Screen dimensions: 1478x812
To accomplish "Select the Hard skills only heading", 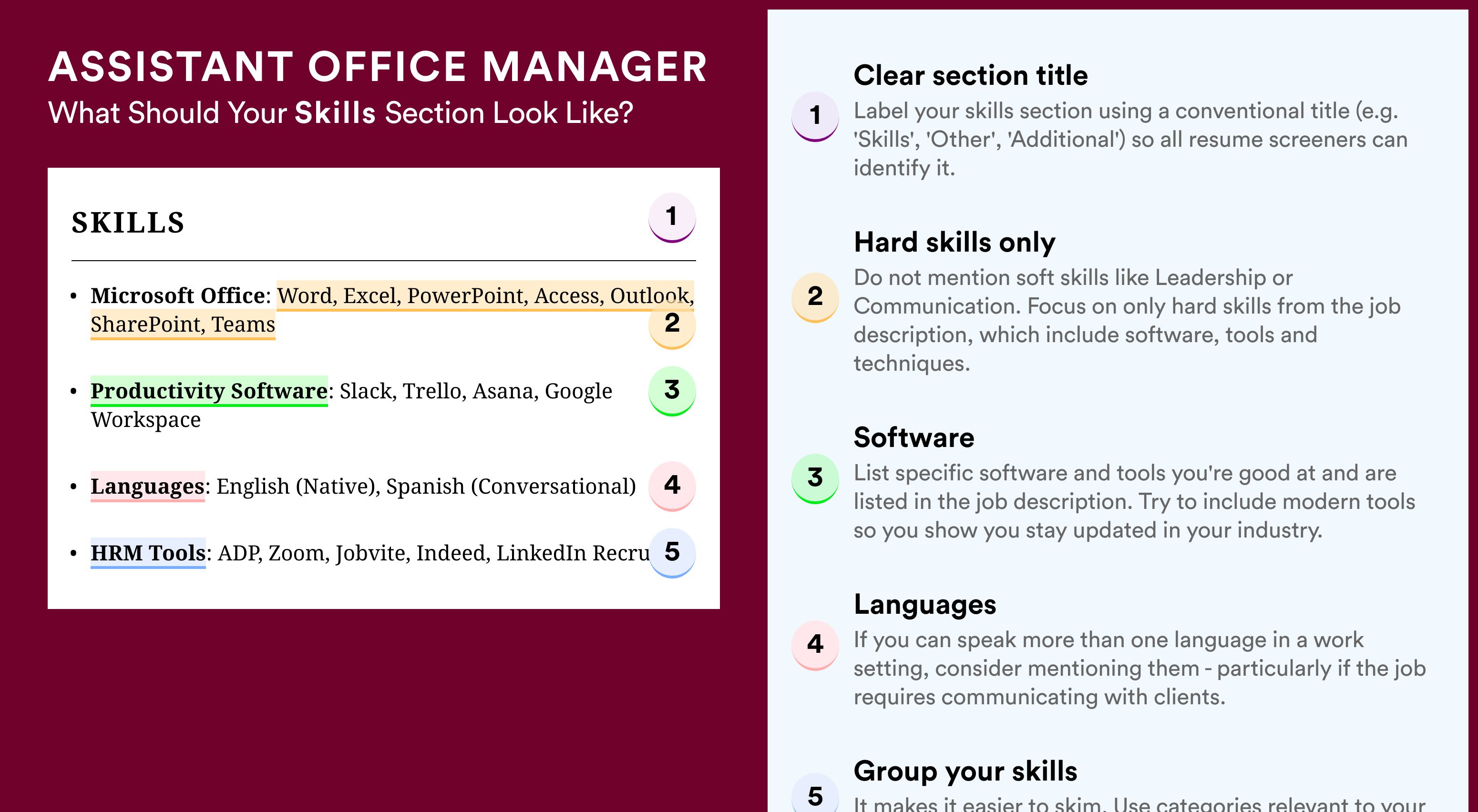I will click(x=954, y=242).
